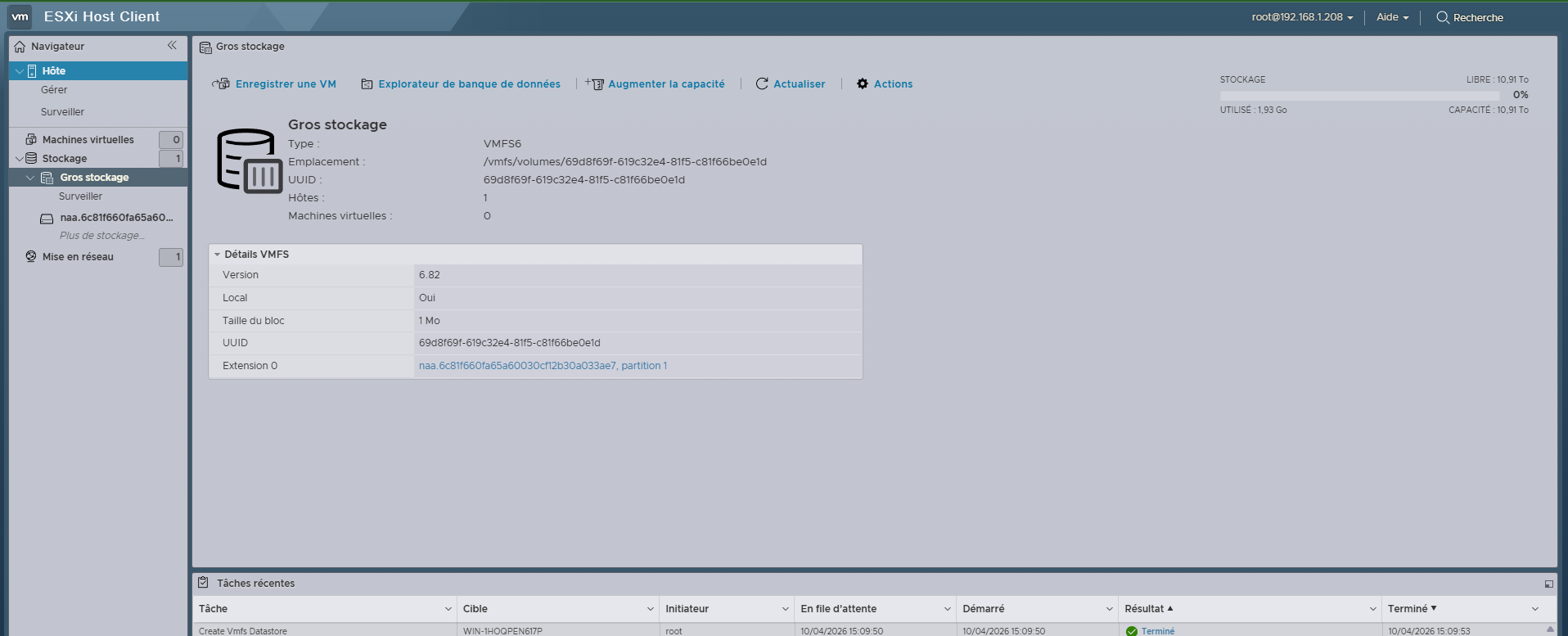Click the Machines virtuelles icon in navigator
Screen dimensions: 1568x636
click(x=31, y=139)
